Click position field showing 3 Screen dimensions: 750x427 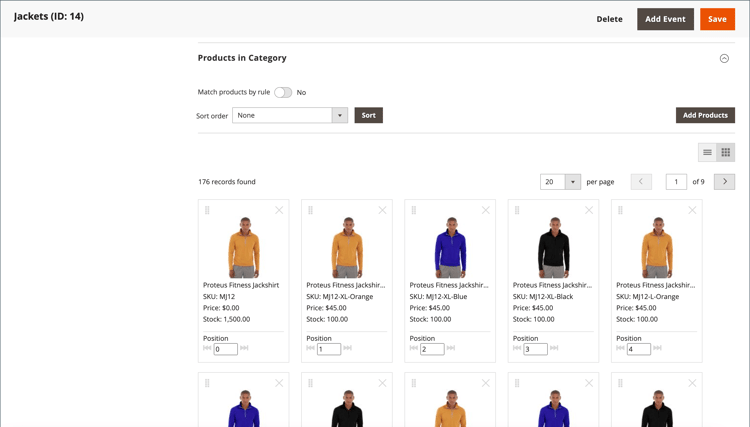[536, 349]
